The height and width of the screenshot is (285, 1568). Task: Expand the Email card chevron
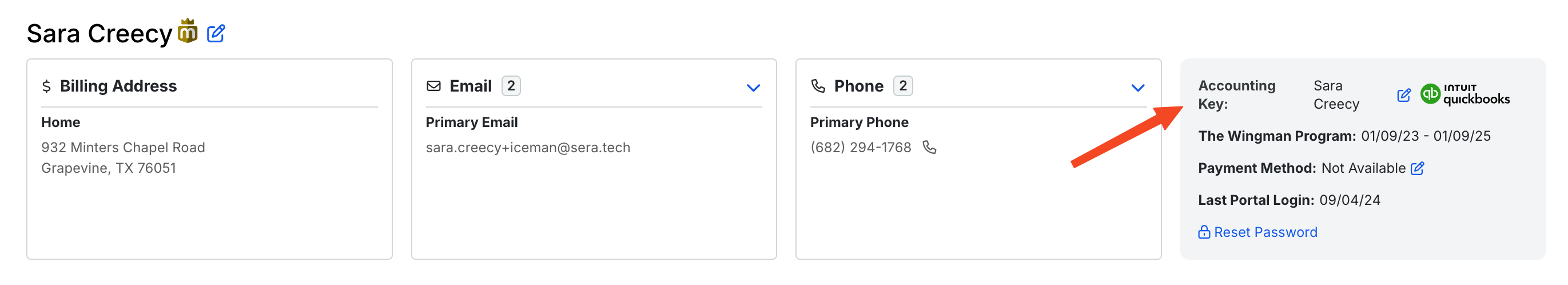click(x=753, y=88)
